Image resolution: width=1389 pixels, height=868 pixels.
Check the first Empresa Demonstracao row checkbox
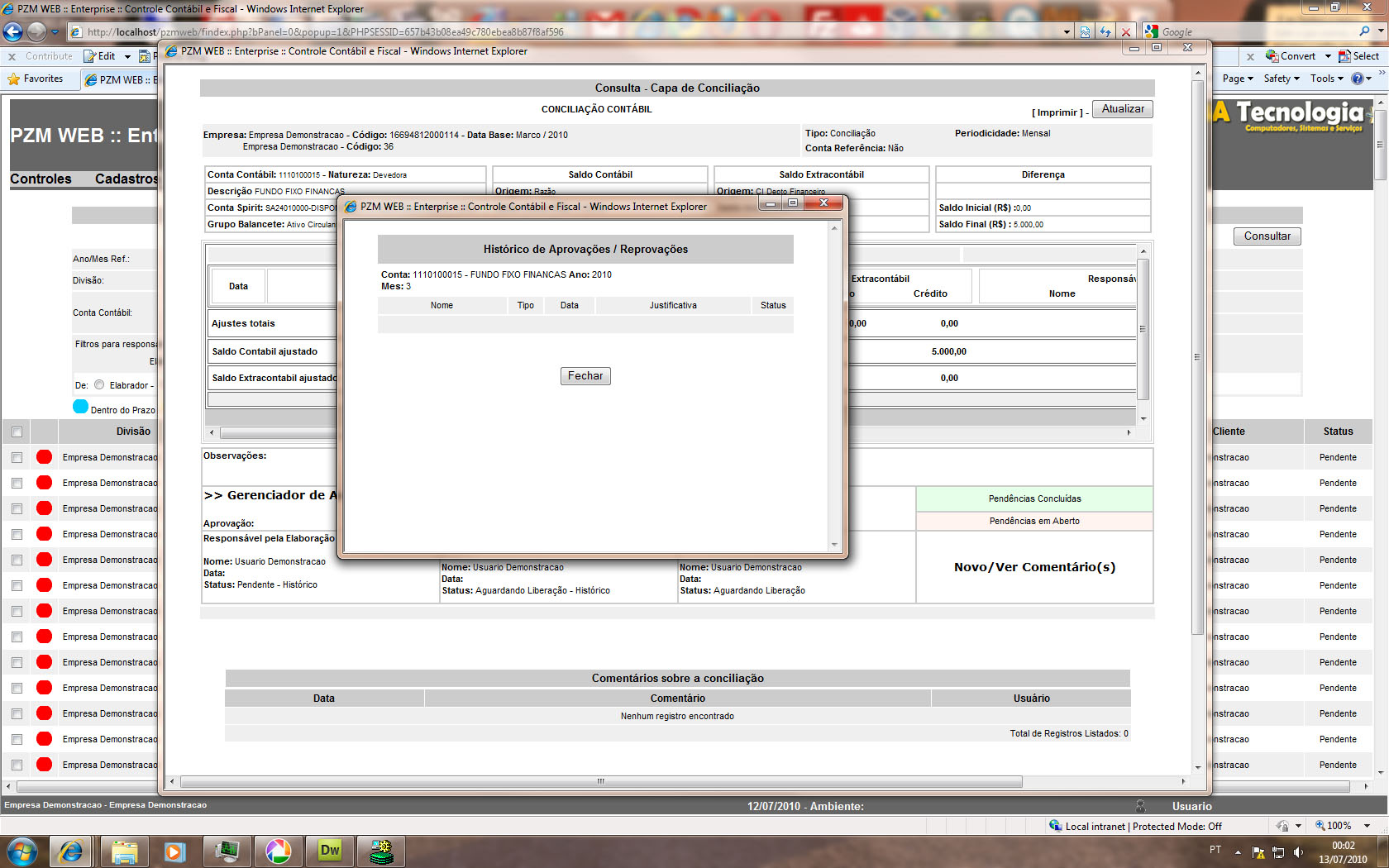point(17,457)
